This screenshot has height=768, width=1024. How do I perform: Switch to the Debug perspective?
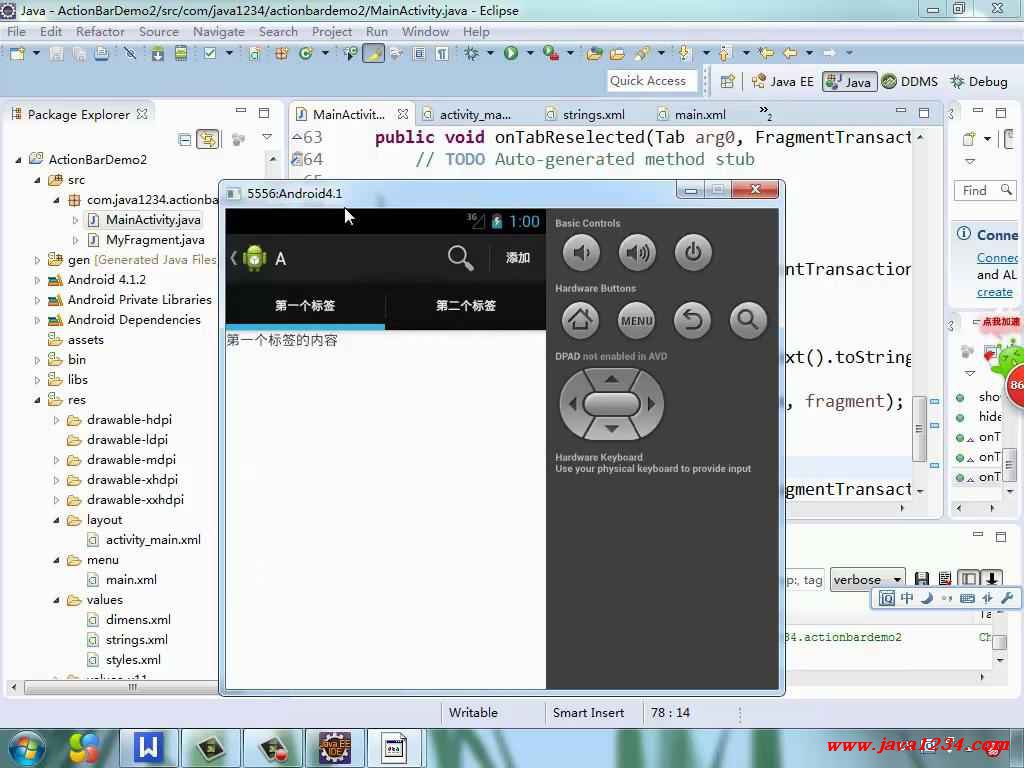coord(979,82)
